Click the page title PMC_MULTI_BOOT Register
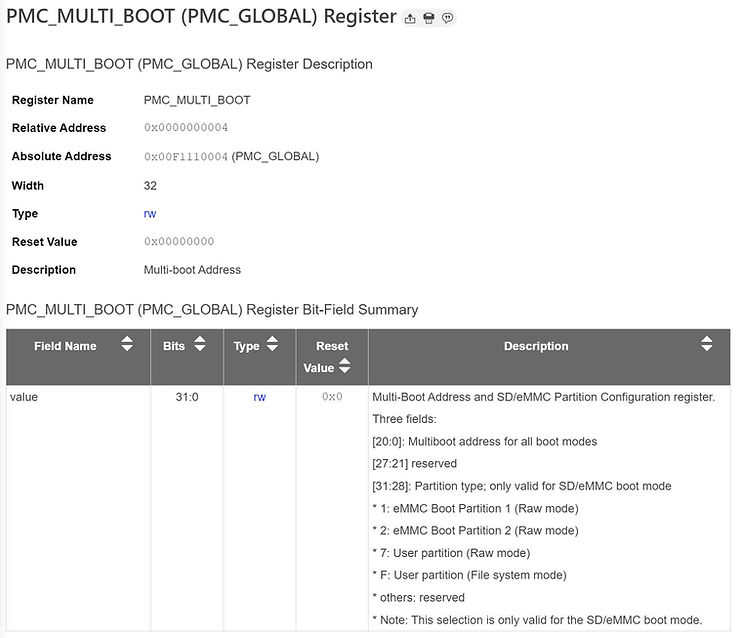This screenshot has width=740, height=638. [202, 17]
